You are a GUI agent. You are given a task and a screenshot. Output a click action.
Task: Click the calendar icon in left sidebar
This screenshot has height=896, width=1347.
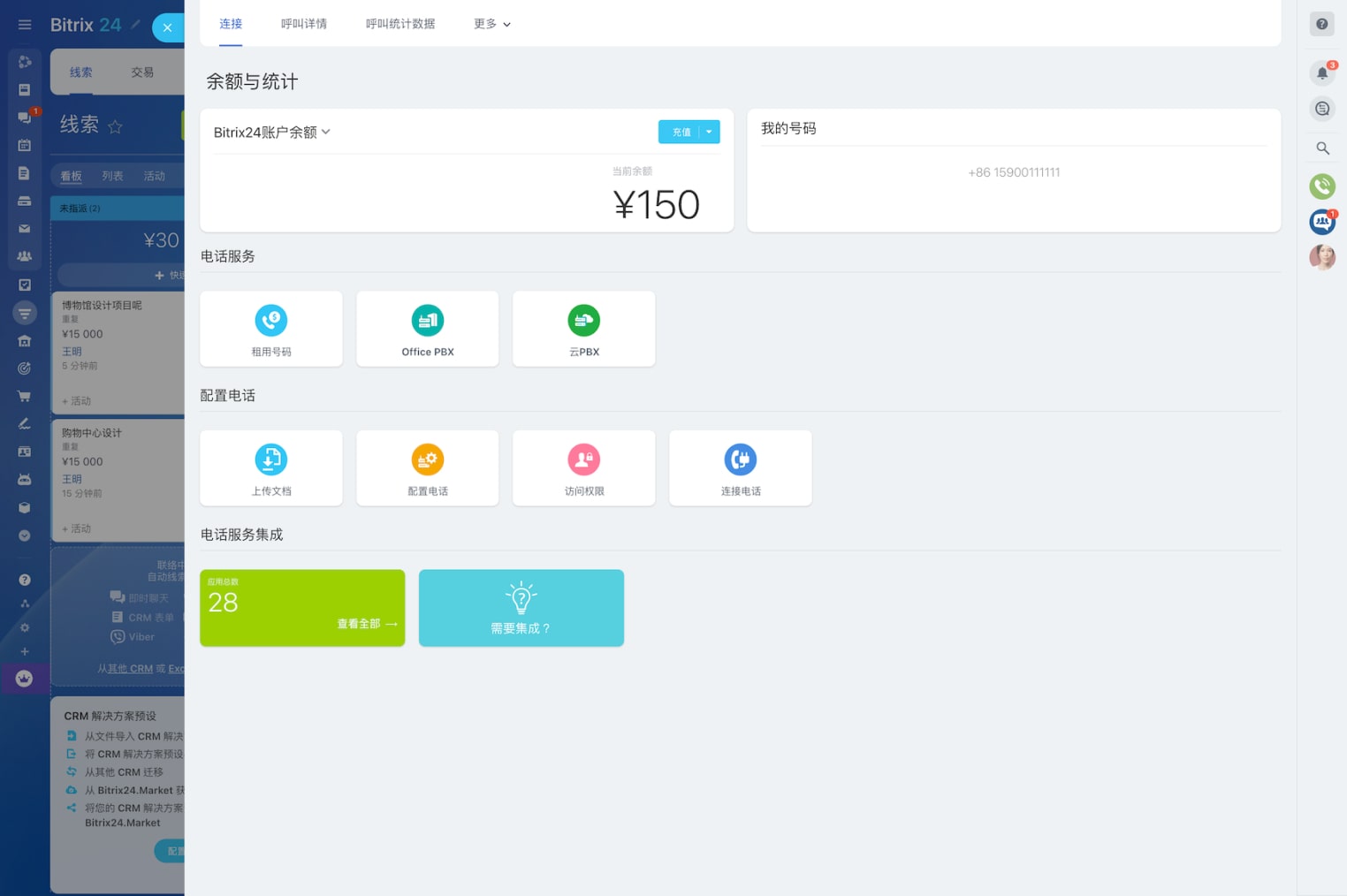pos(25,145)
